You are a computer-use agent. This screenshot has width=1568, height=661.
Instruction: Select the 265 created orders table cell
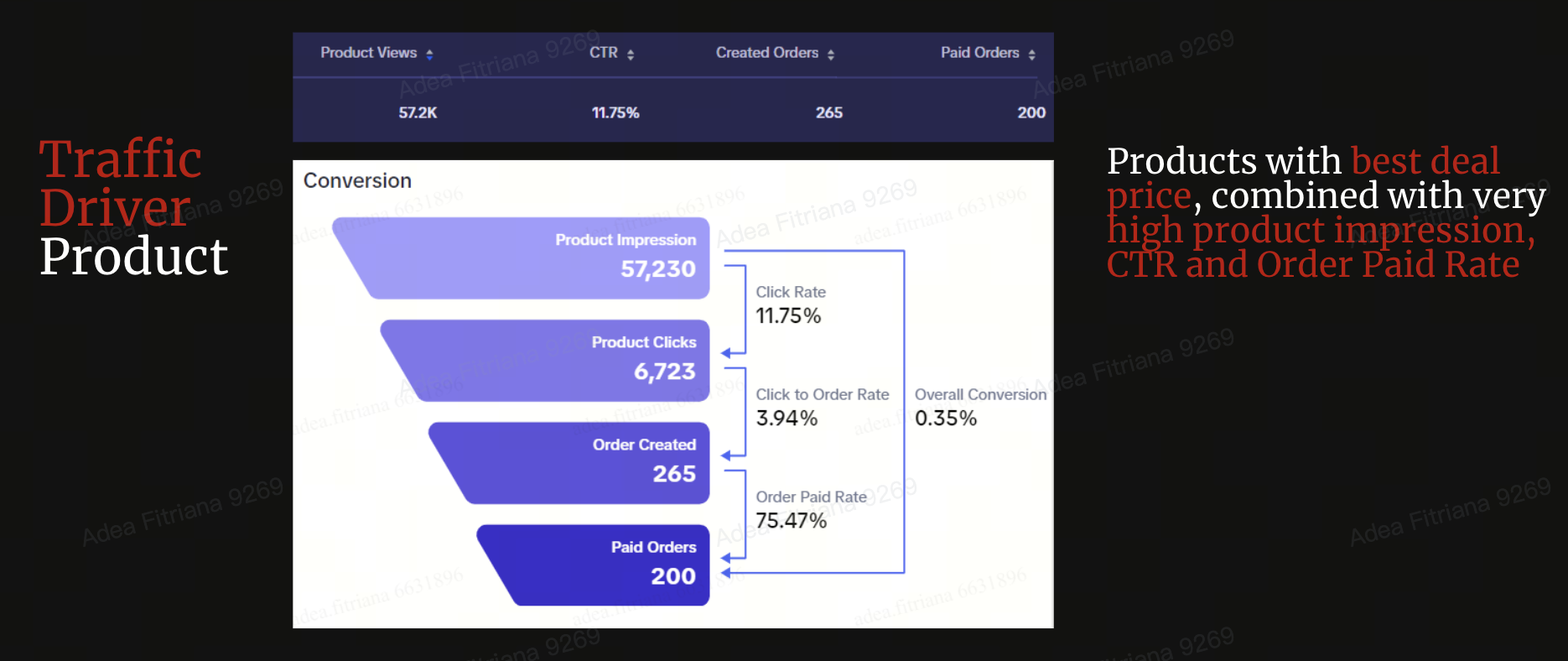828,112
